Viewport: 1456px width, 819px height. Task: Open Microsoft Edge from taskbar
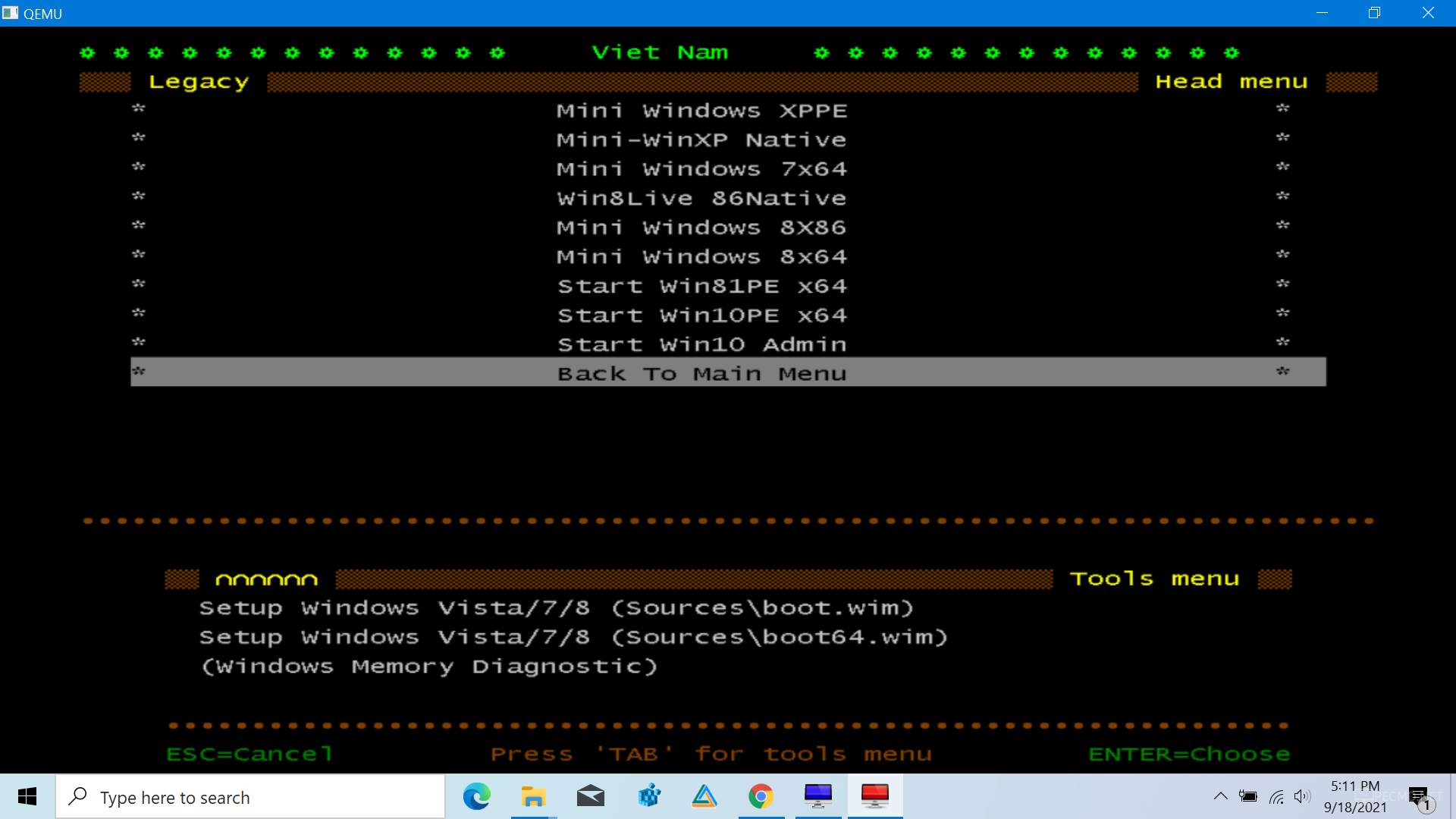[476, 796]
